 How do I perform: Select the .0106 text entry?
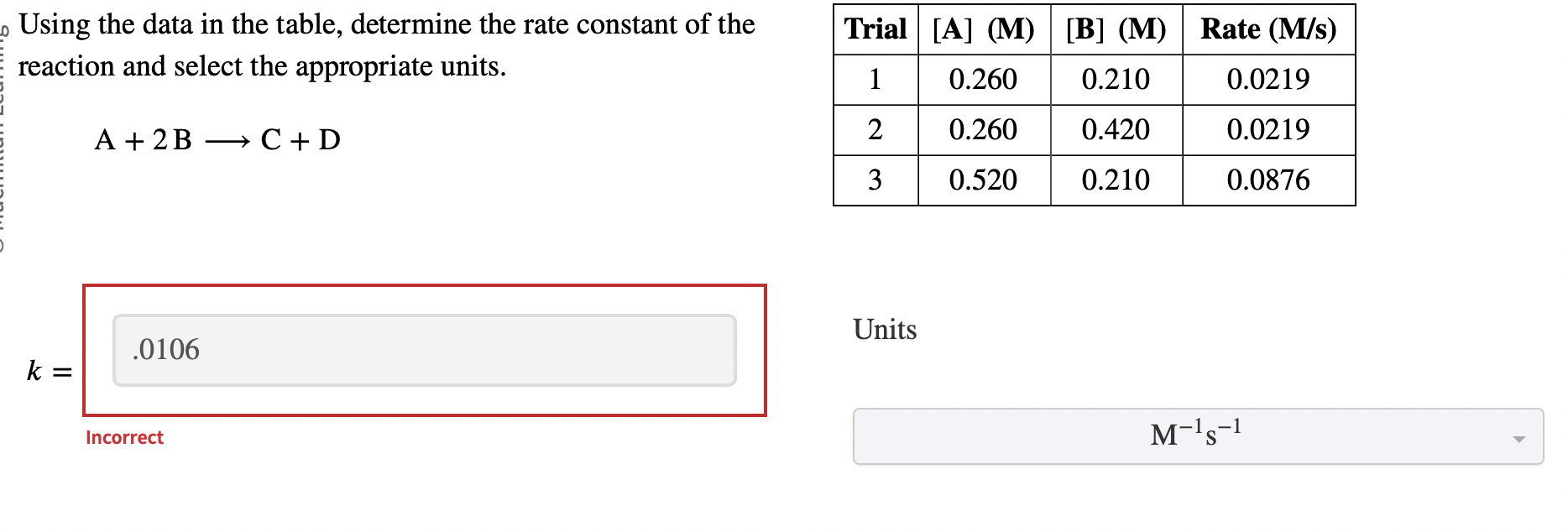[165, 350]
